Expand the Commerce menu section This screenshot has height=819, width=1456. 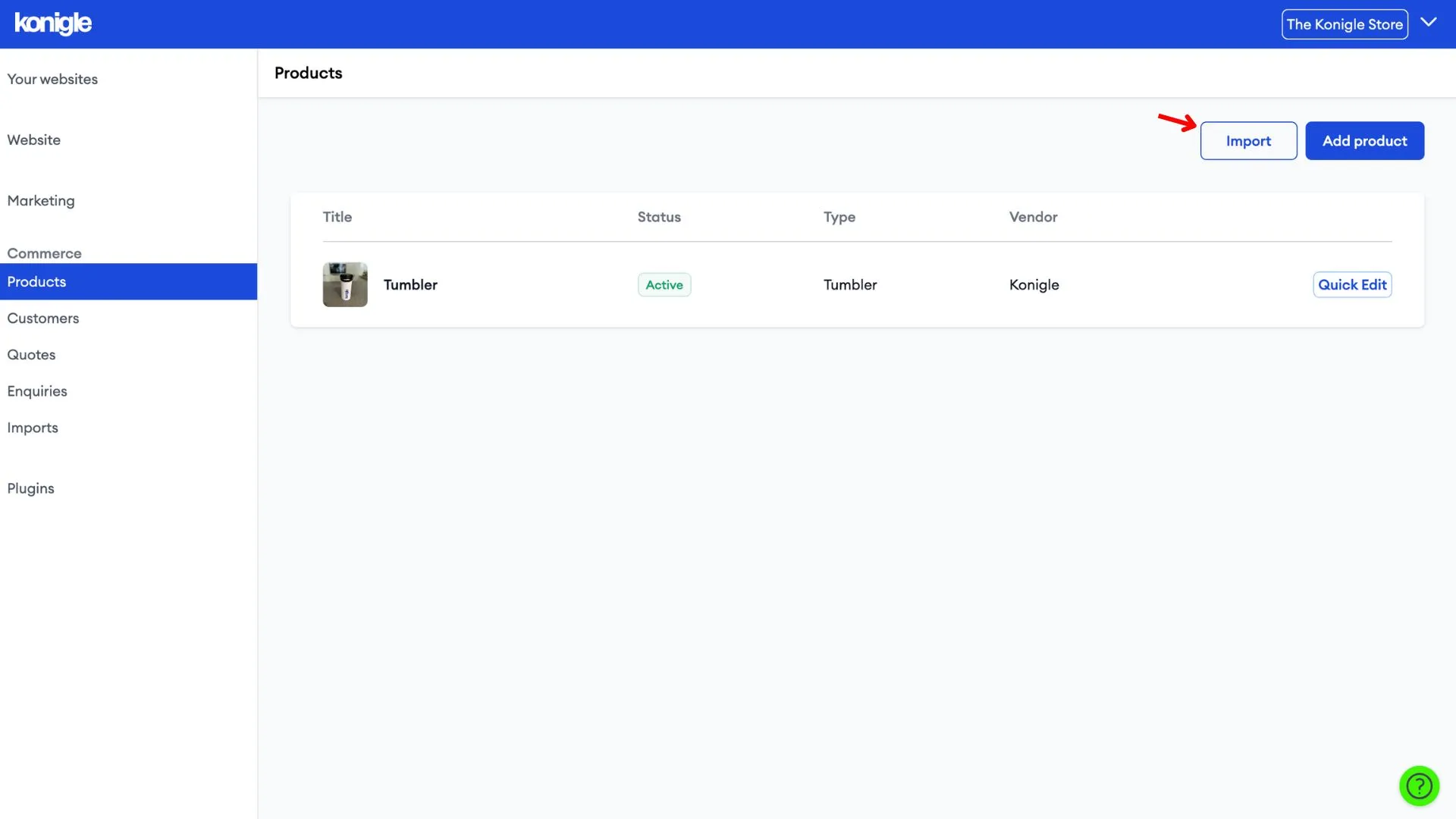[x=44, y=252]
